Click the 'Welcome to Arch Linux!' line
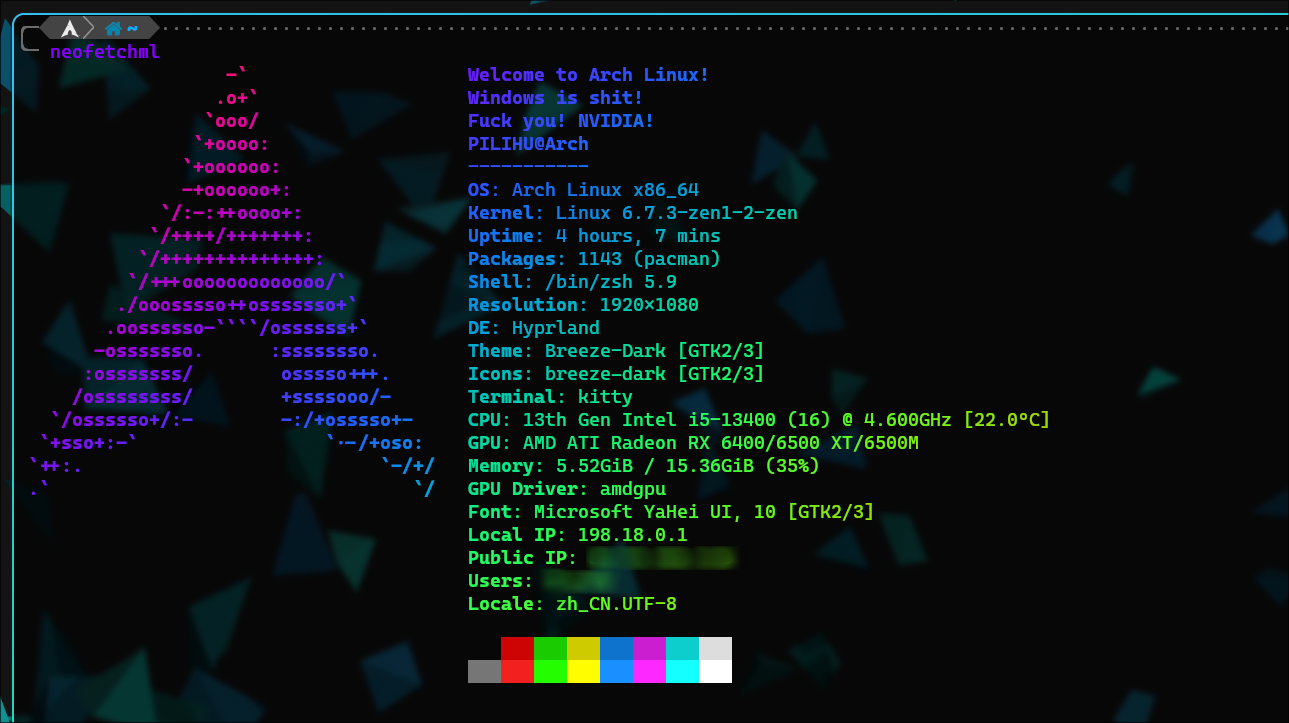The image size is (1289, 723). [588, 75]
